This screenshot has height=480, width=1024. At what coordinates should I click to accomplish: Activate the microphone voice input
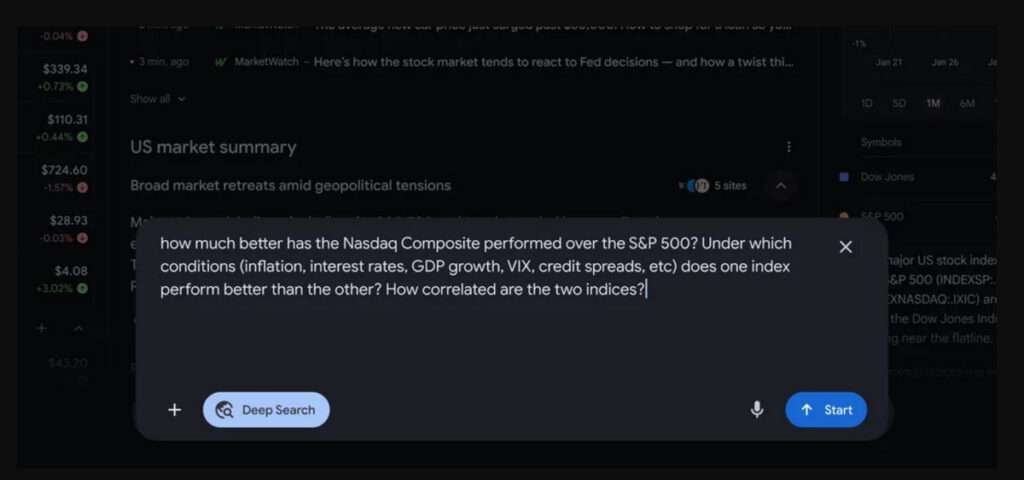[757, 410]
